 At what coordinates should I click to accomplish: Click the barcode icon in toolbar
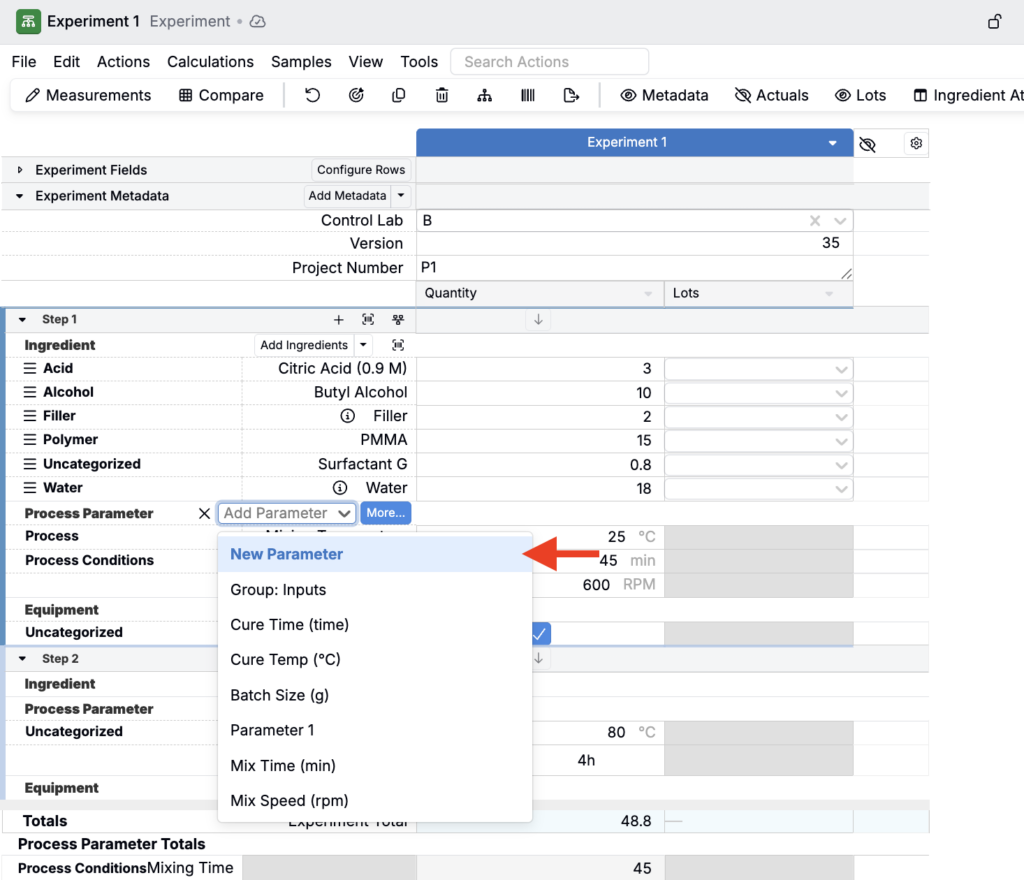pos(528,95)
